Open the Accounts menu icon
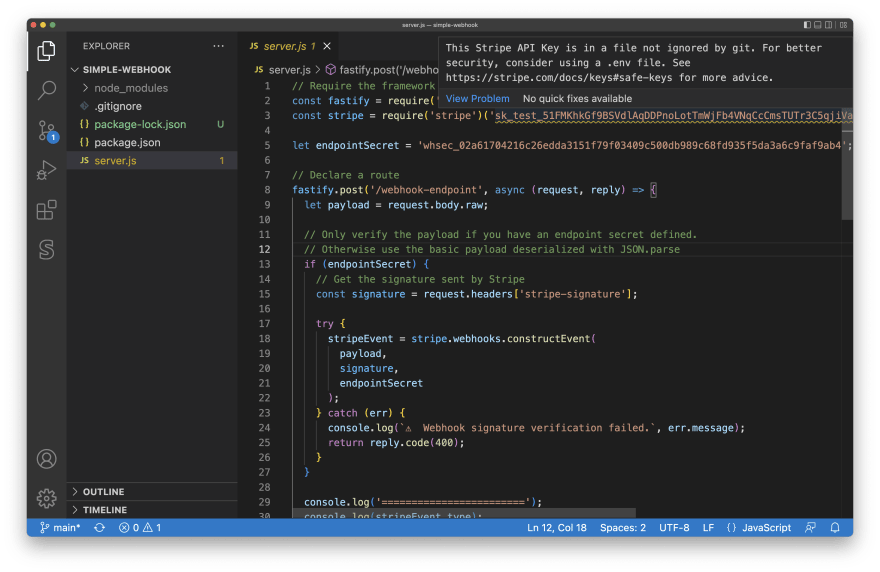Screen dimensions: 880x572 click(x=46, y=459)
